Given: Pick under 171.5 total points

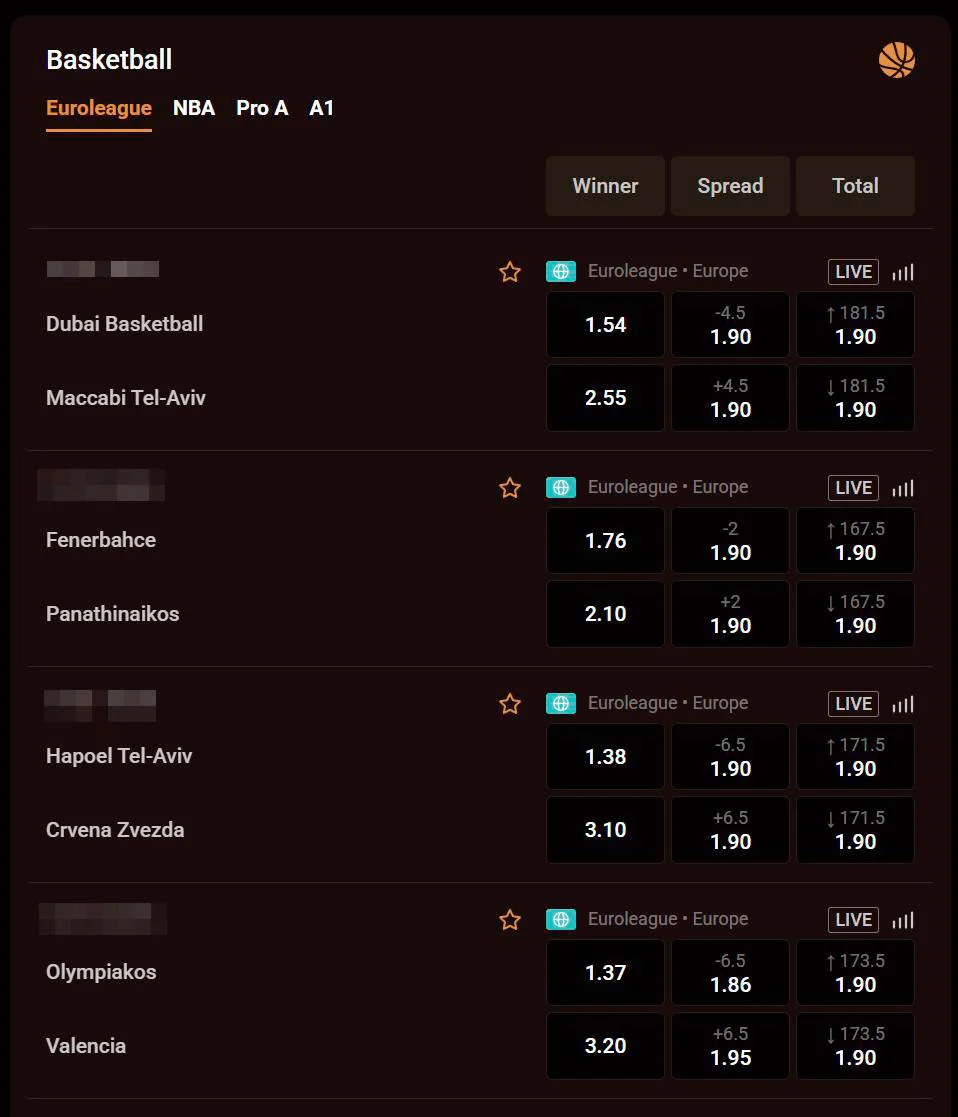Looking at the screenshot, I should pos(855,829).
